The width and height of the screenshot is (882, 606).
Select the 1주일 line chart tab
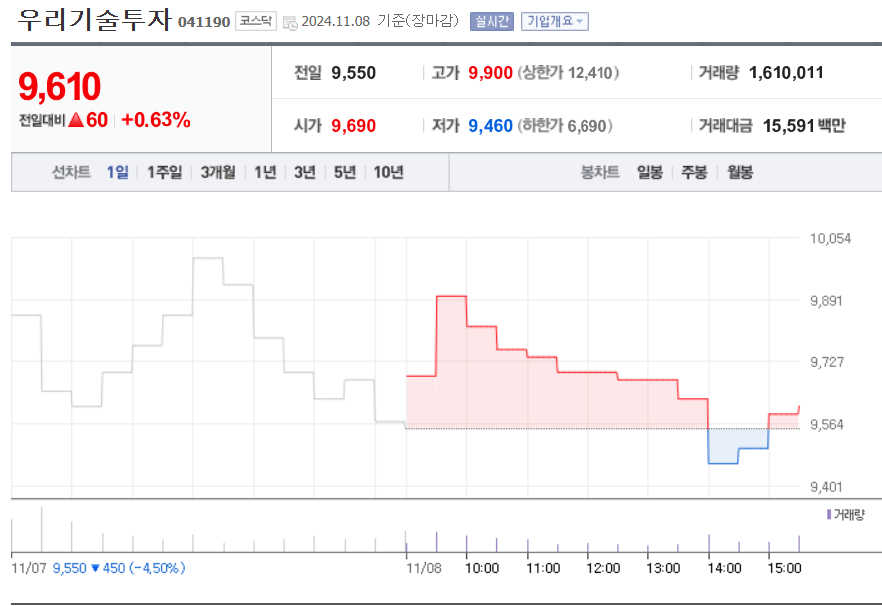pyautogui.click(x=165, y=172)
